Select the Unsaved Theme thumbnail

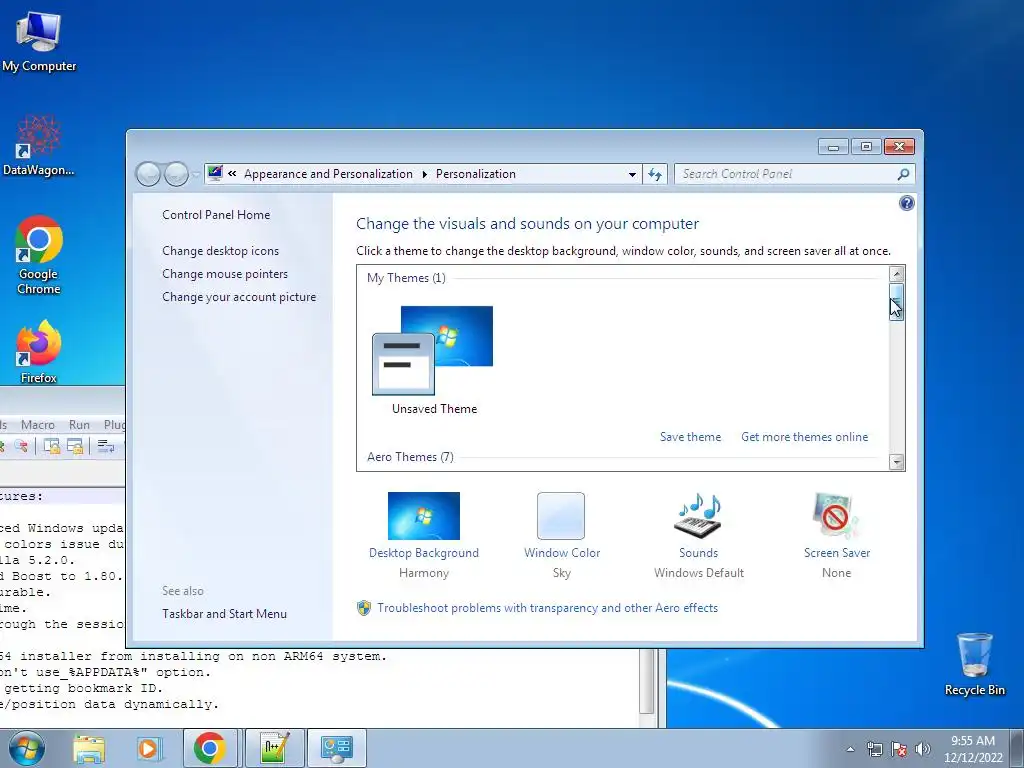434,351
